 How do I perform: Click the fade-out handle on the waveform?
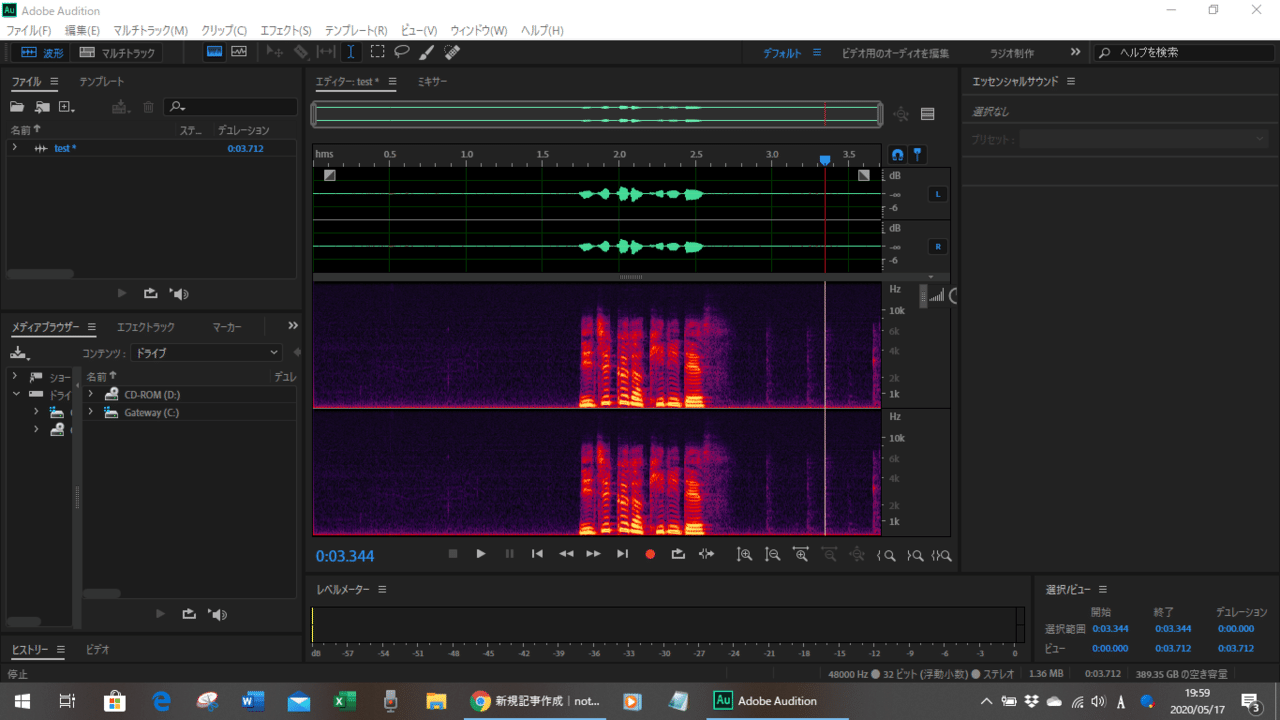point(864,175)
